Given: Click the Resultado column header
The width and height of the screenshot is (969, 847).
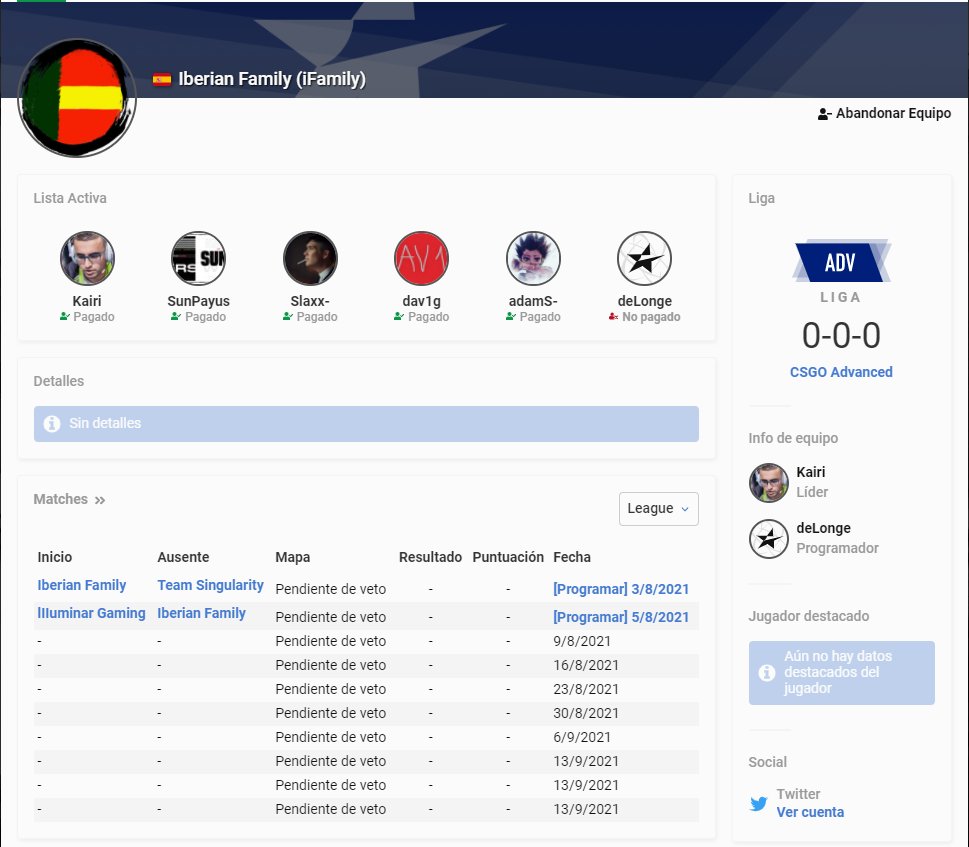Looking at the screenshot, I should [x=430, y=557].
